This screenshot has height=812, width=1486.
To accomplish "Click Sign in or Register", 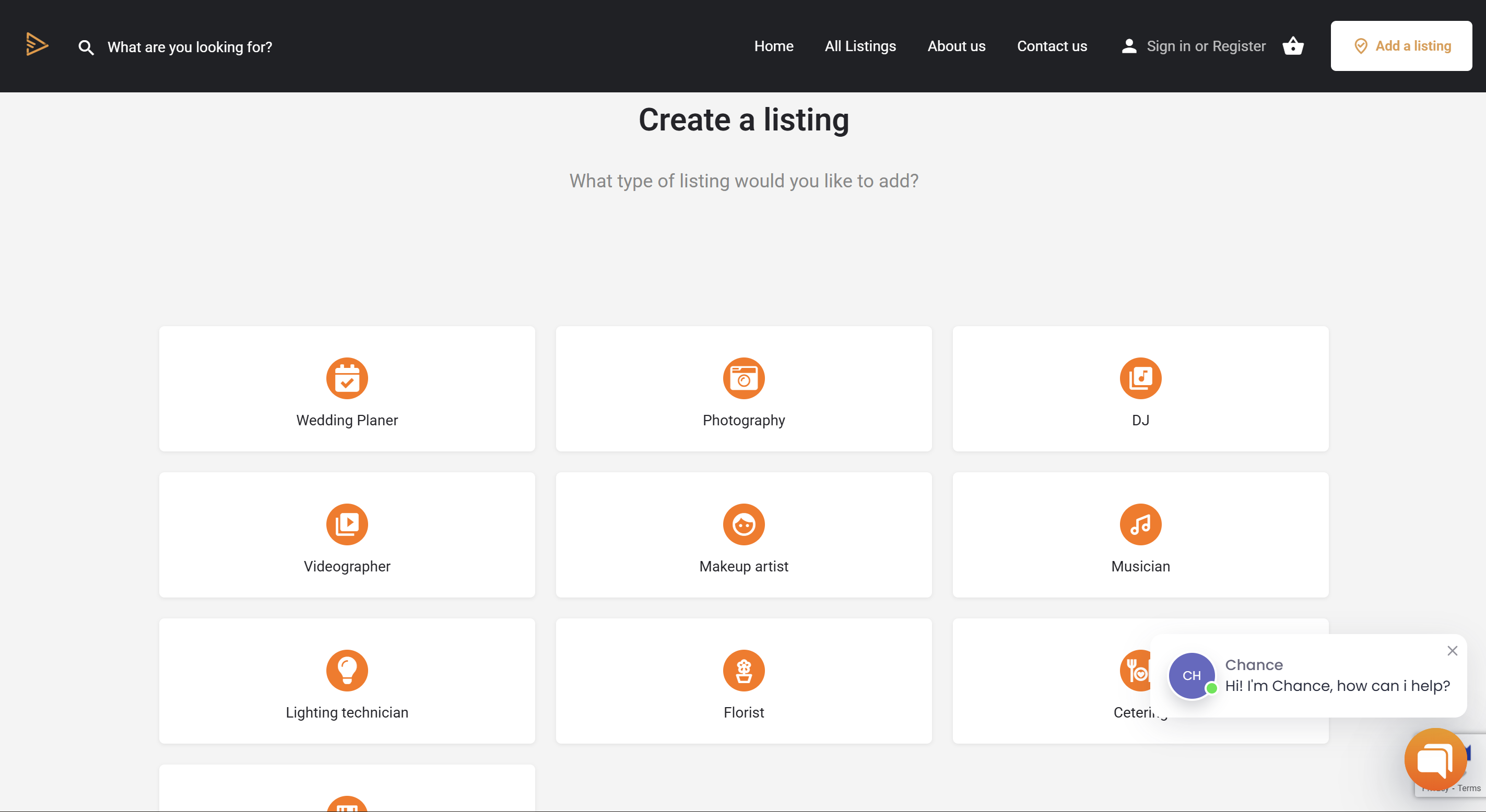I will coord(1205,46).
